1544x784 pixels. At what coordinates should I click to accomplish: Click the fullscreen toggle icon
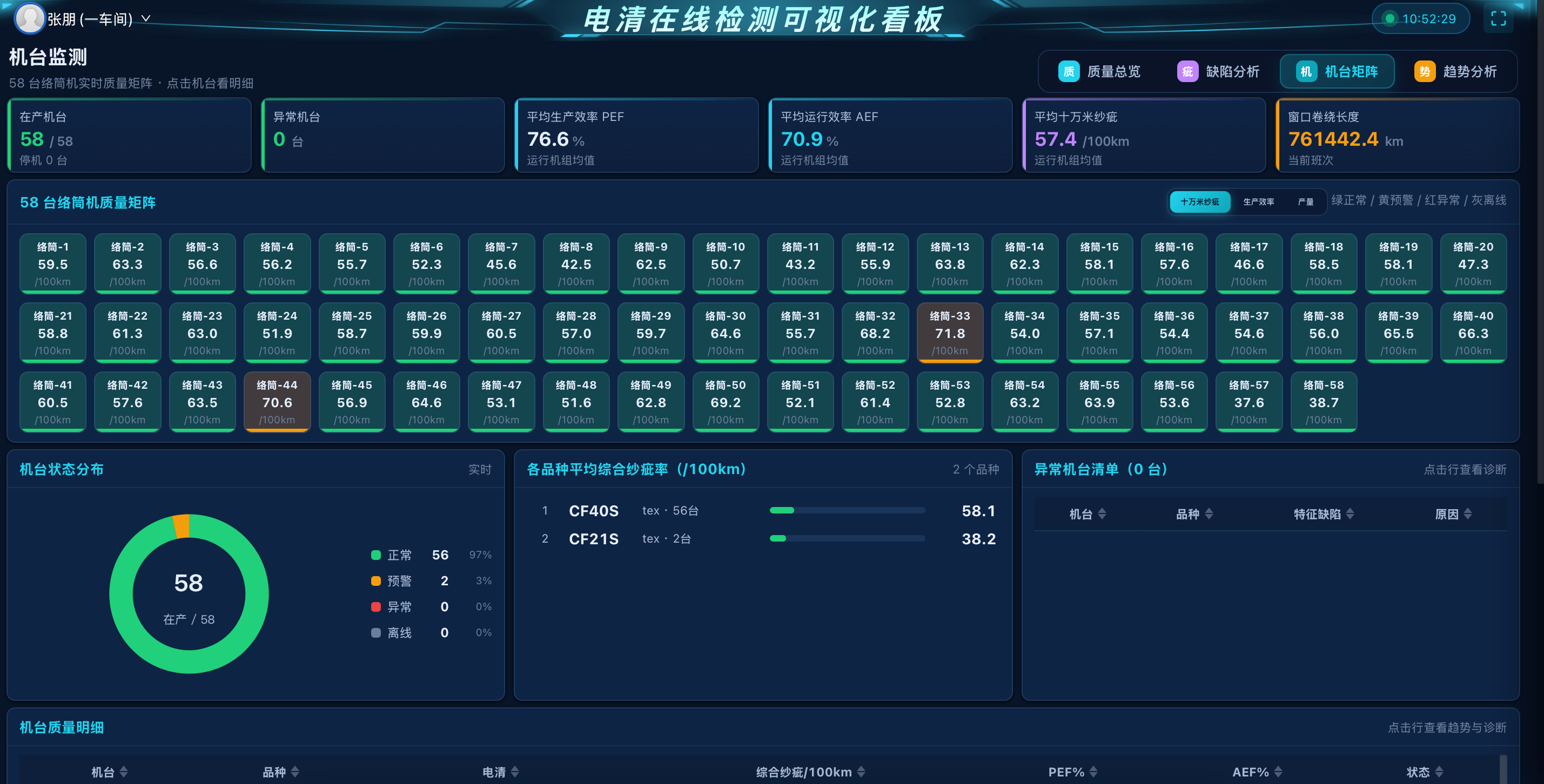pyautogui.click(x=1498, y=18)
